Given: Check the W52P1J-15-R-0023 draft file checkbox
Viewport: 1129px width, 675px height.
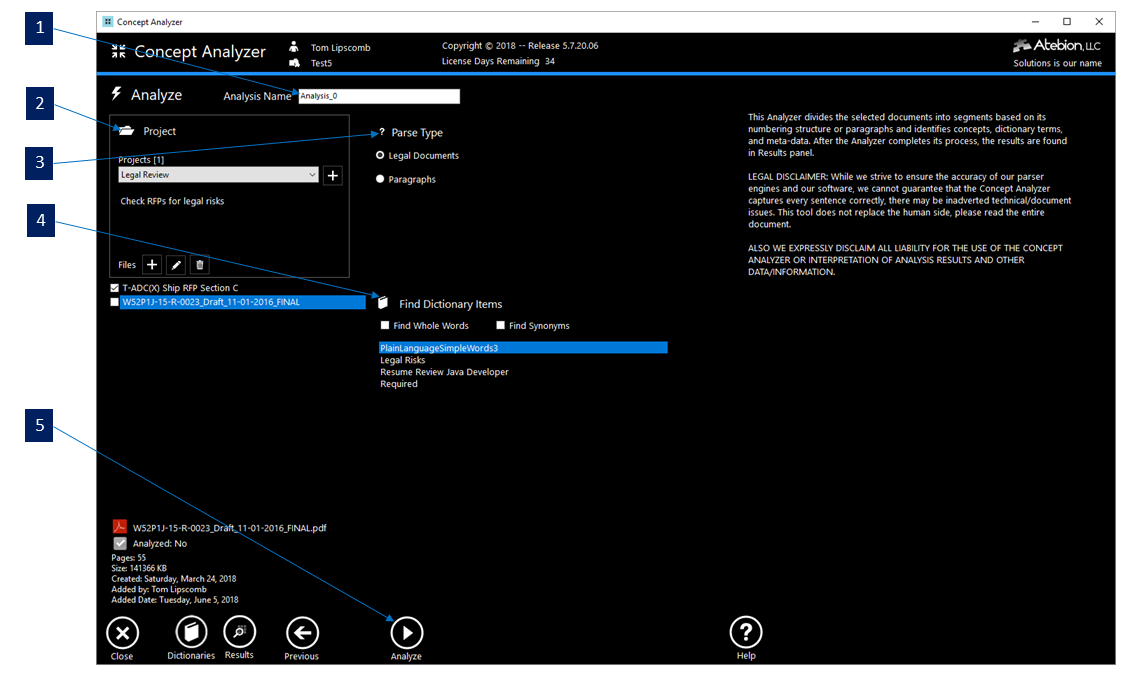Looking at the screenshot, I should (114, 302).
